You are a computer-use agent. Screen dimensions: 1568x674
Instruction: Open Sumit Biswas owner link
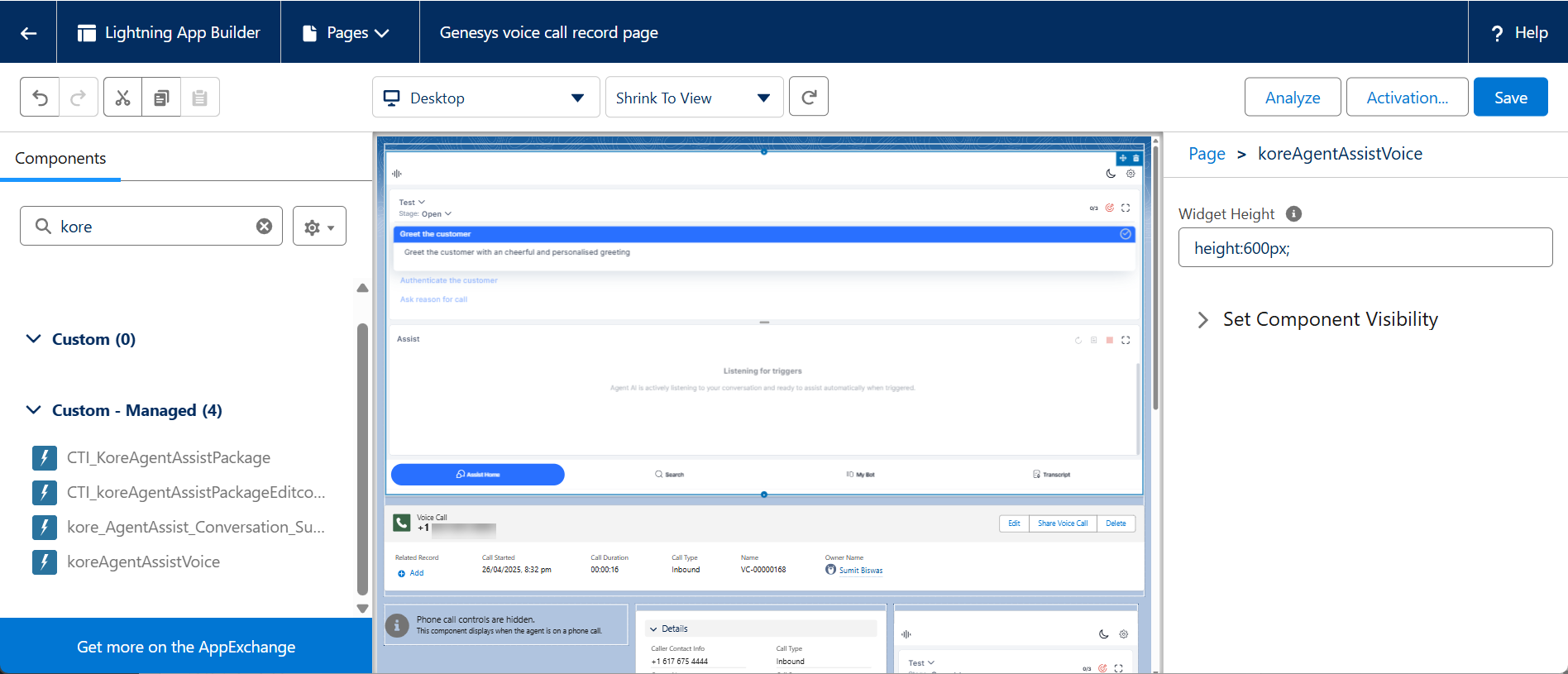860,571
